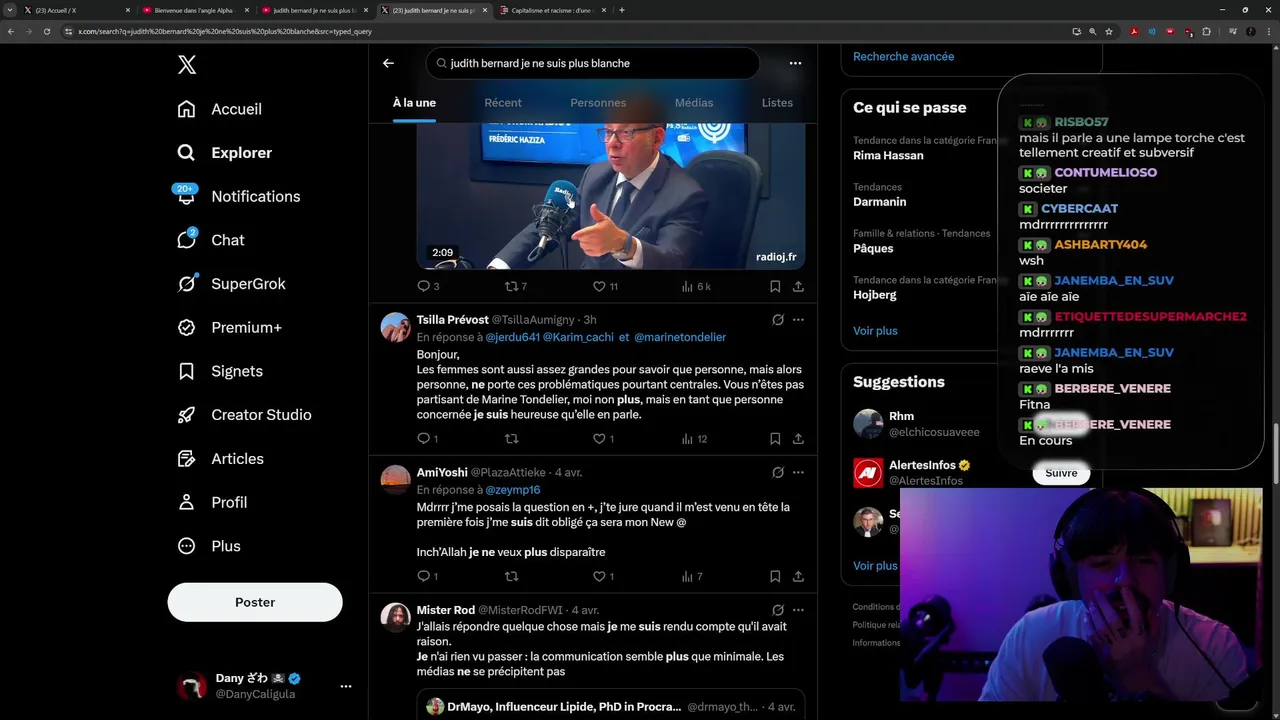Reply to the radioj.fr video post
The width and height of the screenshot is (1280, 720).
(x=428, y=286)
